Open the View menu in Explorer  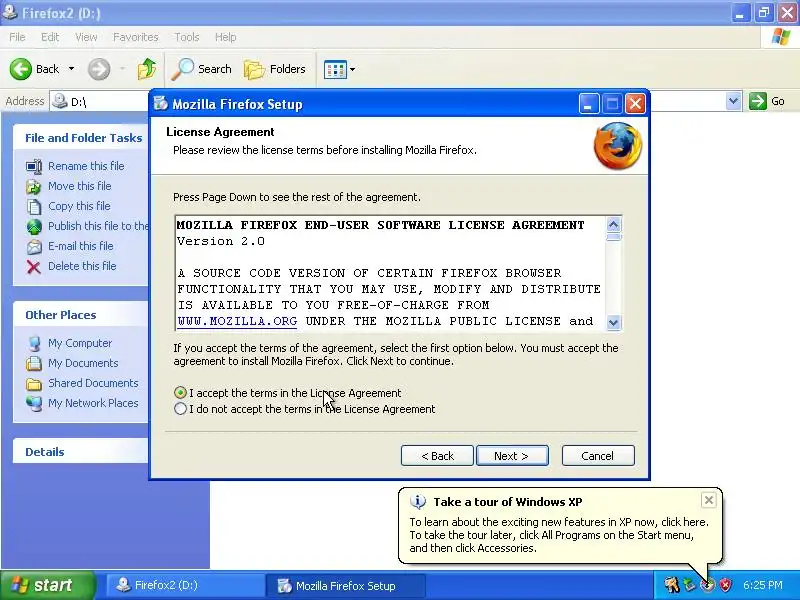coord(86,37)
